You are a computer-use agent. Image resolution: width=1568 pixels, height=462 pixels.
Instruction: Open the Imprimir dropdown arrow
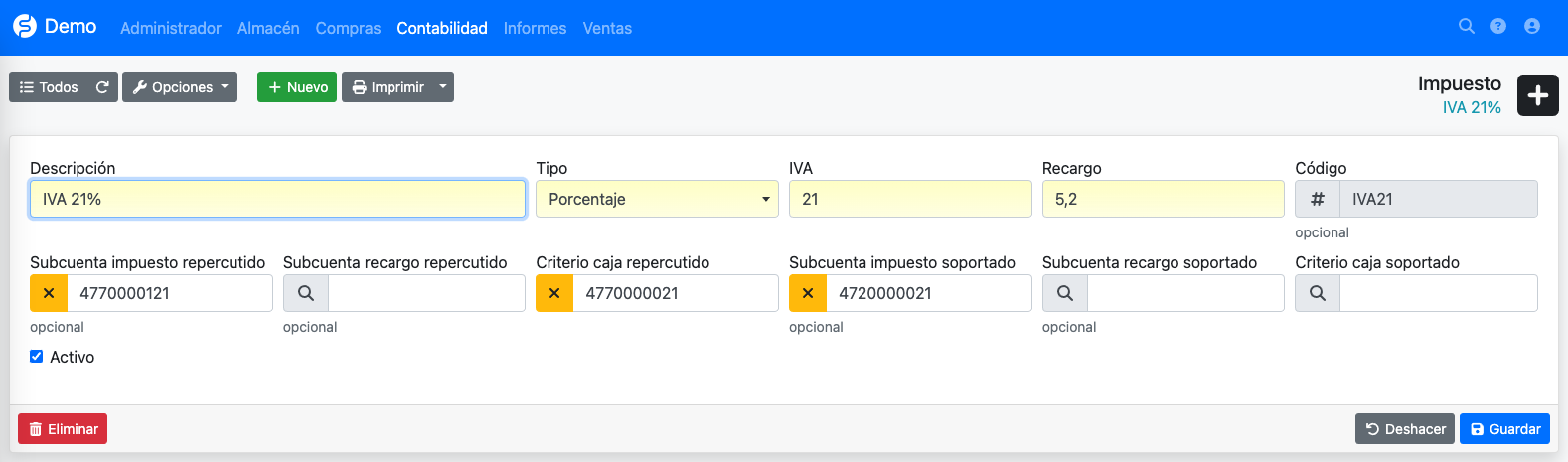[443, 87]
